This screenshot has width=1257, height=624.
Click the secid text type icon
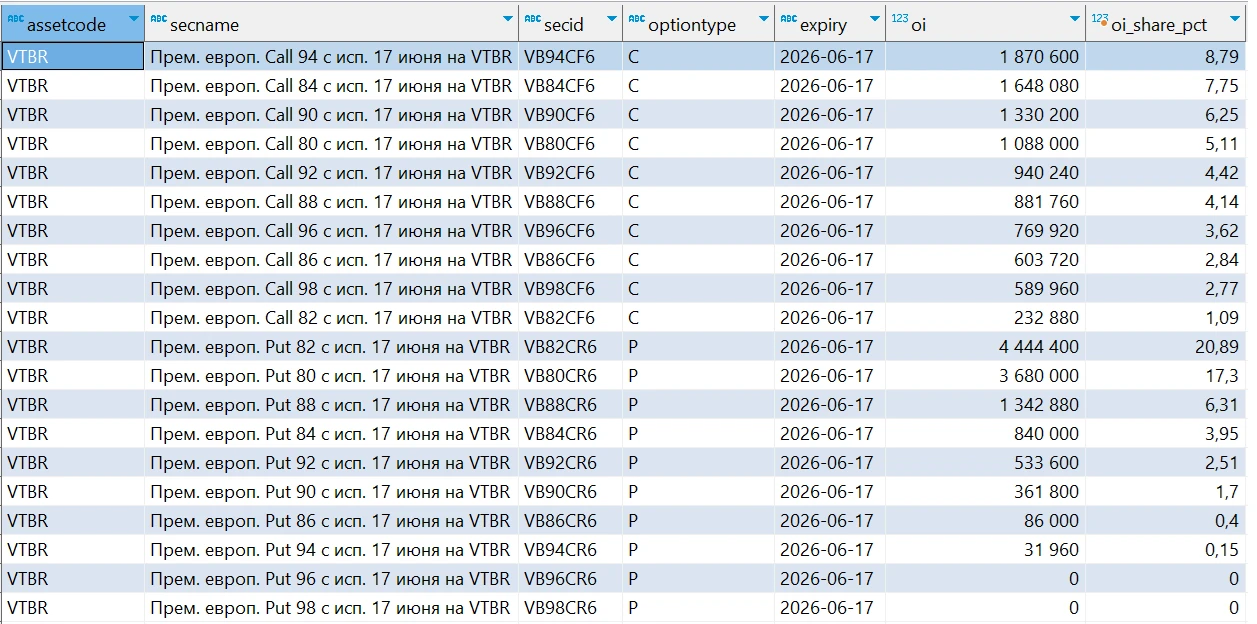coord(533,19)
